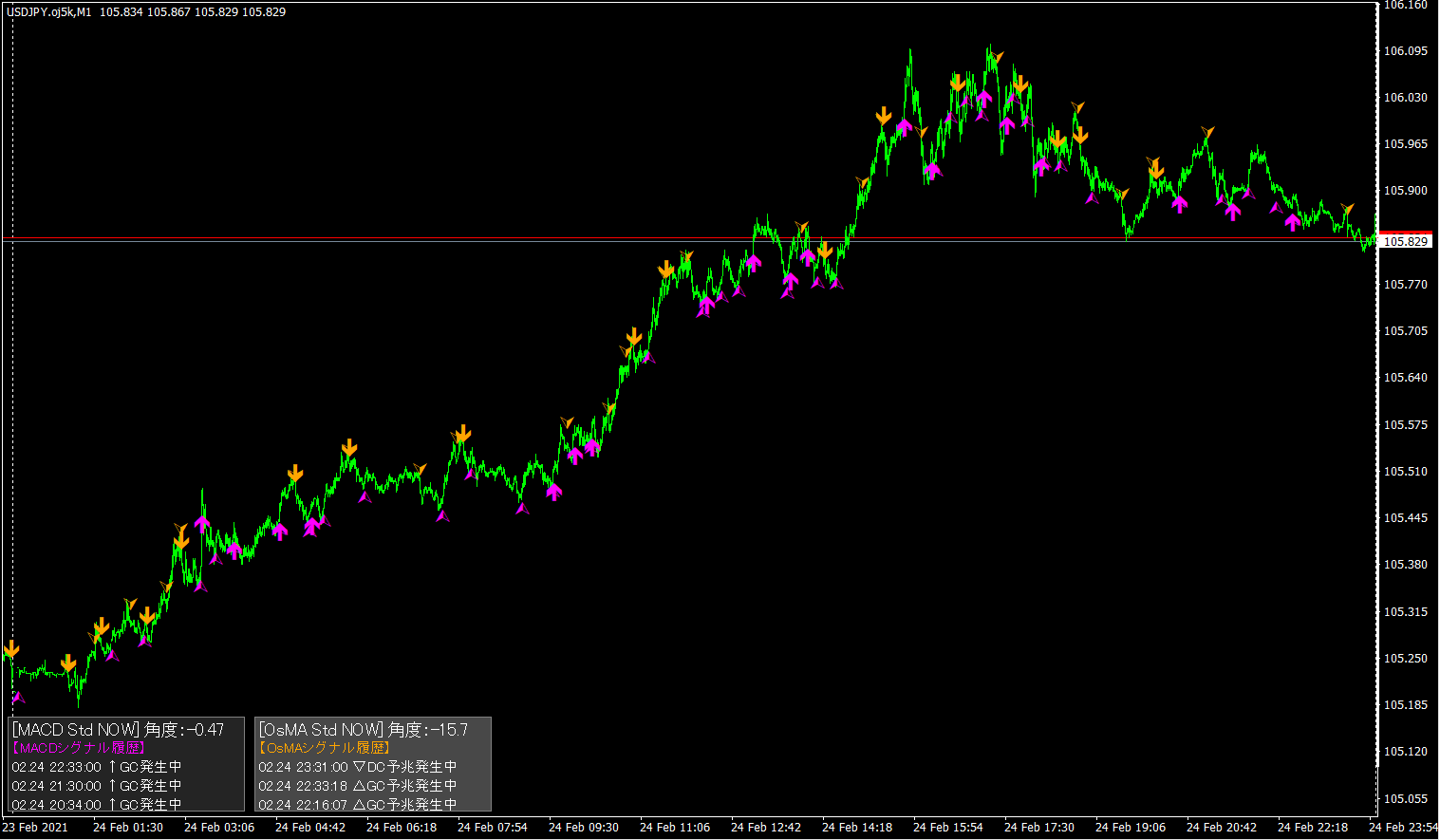The width and height of the screenshot is (1440, 840).
Task: Click the 24 Feb 12:42 time label
Action: pos(766,828)
